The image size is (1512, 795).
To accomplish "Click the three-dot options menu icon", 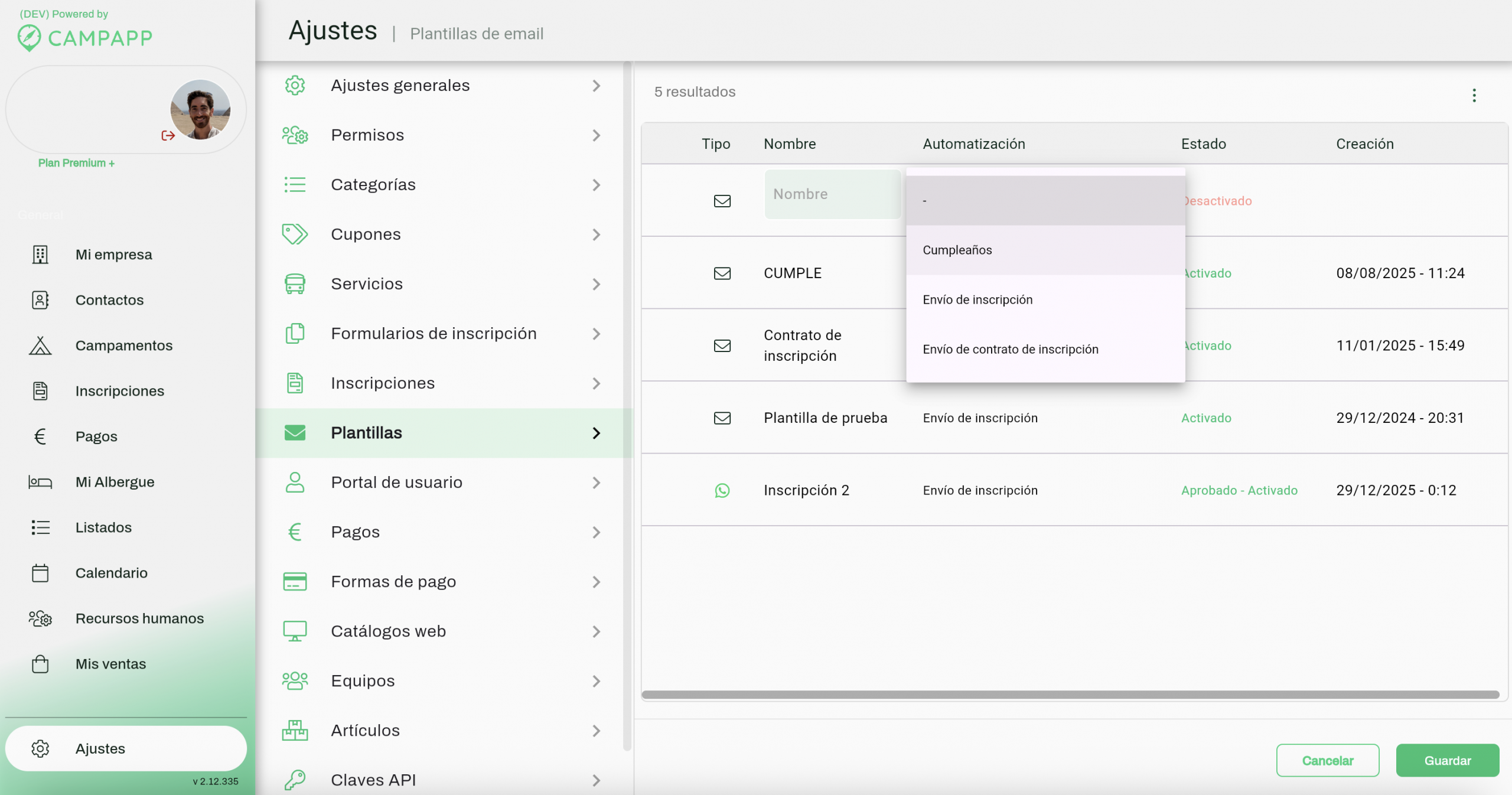I will pyautogui.click(x=1474, y=95).
